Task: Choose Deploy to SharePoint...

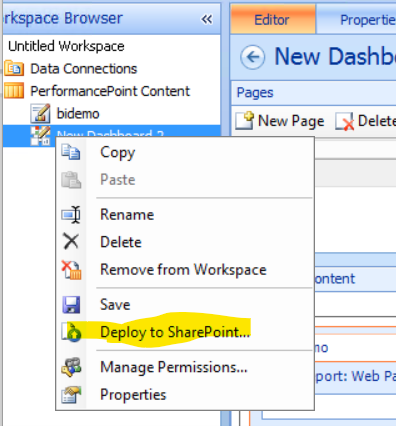Action: [x=175, y=332]
